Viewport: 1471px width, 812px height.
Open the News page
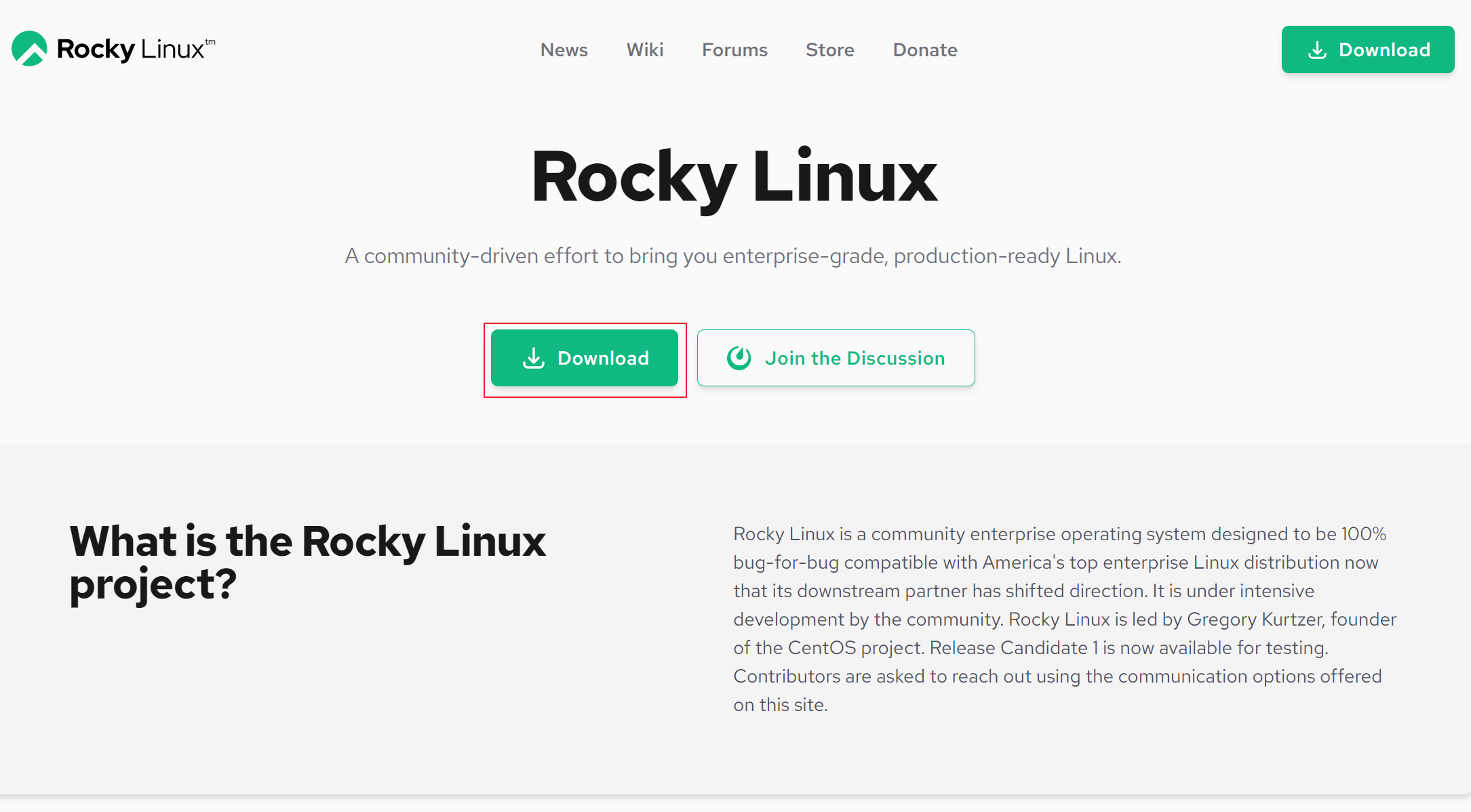564,49
